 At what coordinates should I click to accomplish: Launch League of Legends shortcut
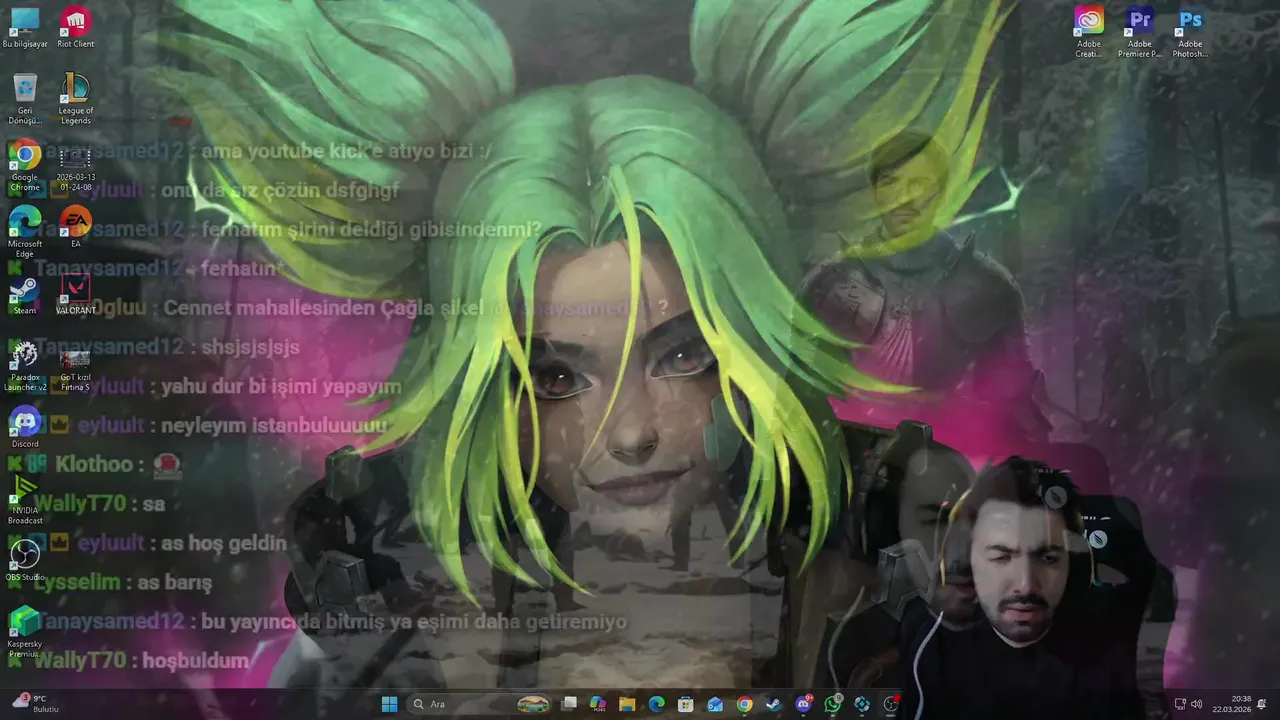(75, 99)
